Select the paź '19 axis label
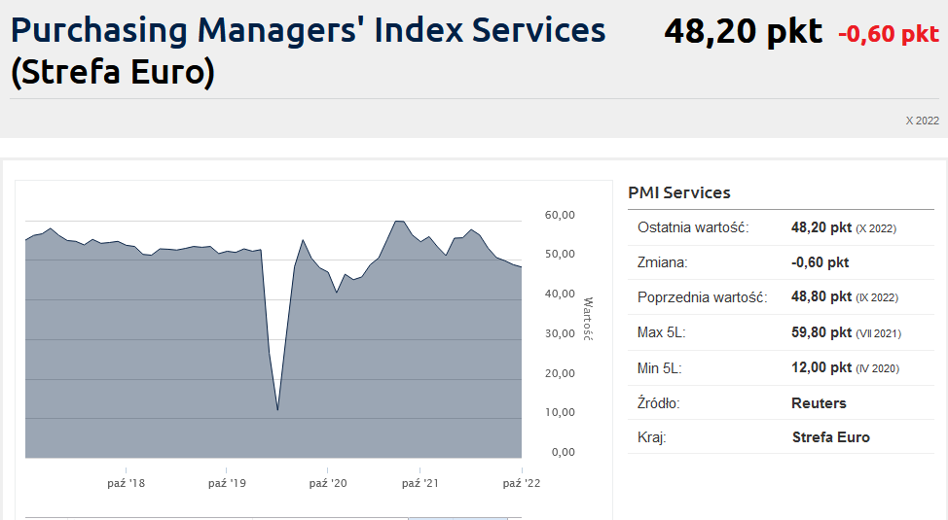The height and width of the screenshot is (520, 948). click(x=227, y=483)
